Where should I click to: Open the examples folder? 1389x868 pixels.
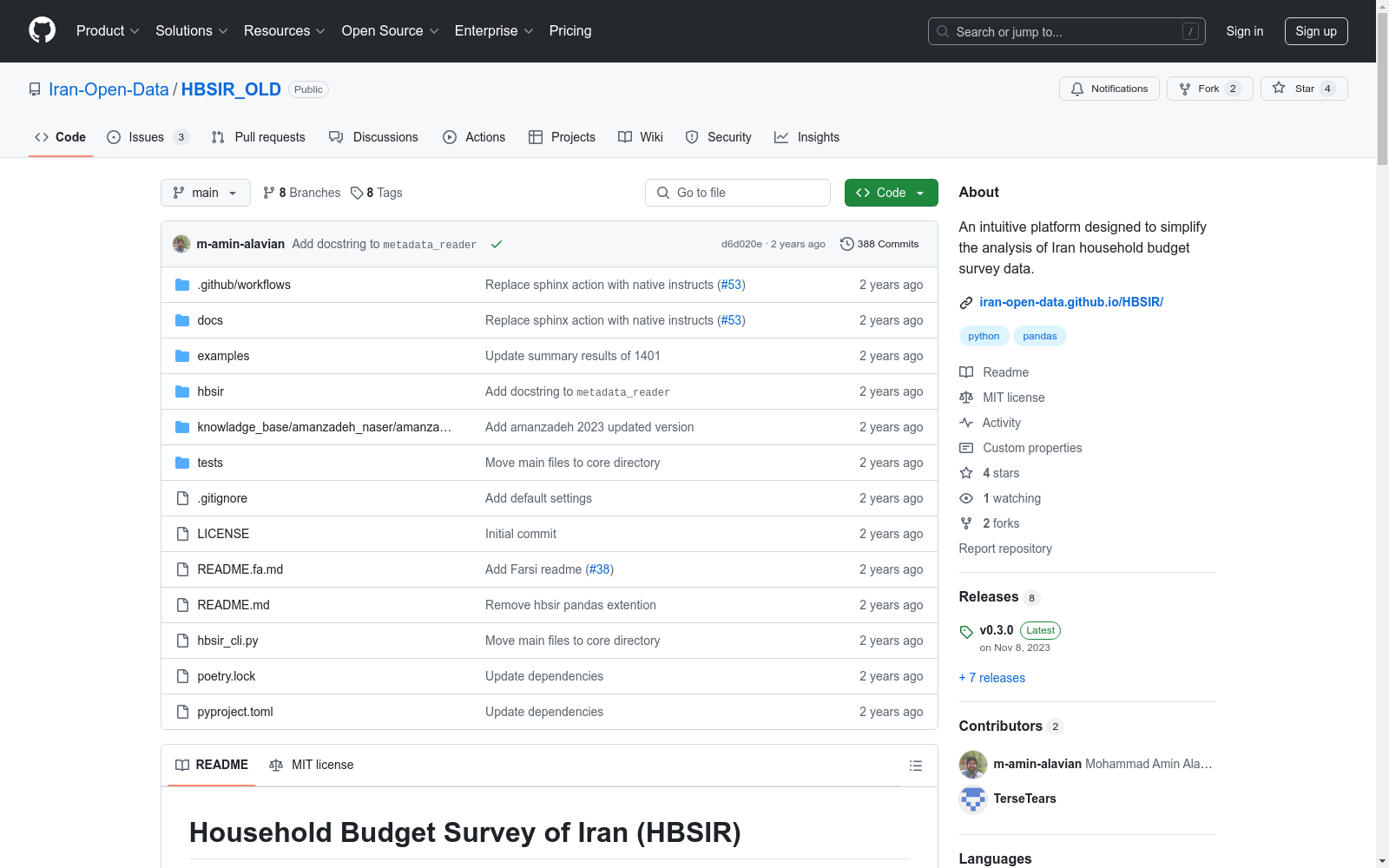223,356
